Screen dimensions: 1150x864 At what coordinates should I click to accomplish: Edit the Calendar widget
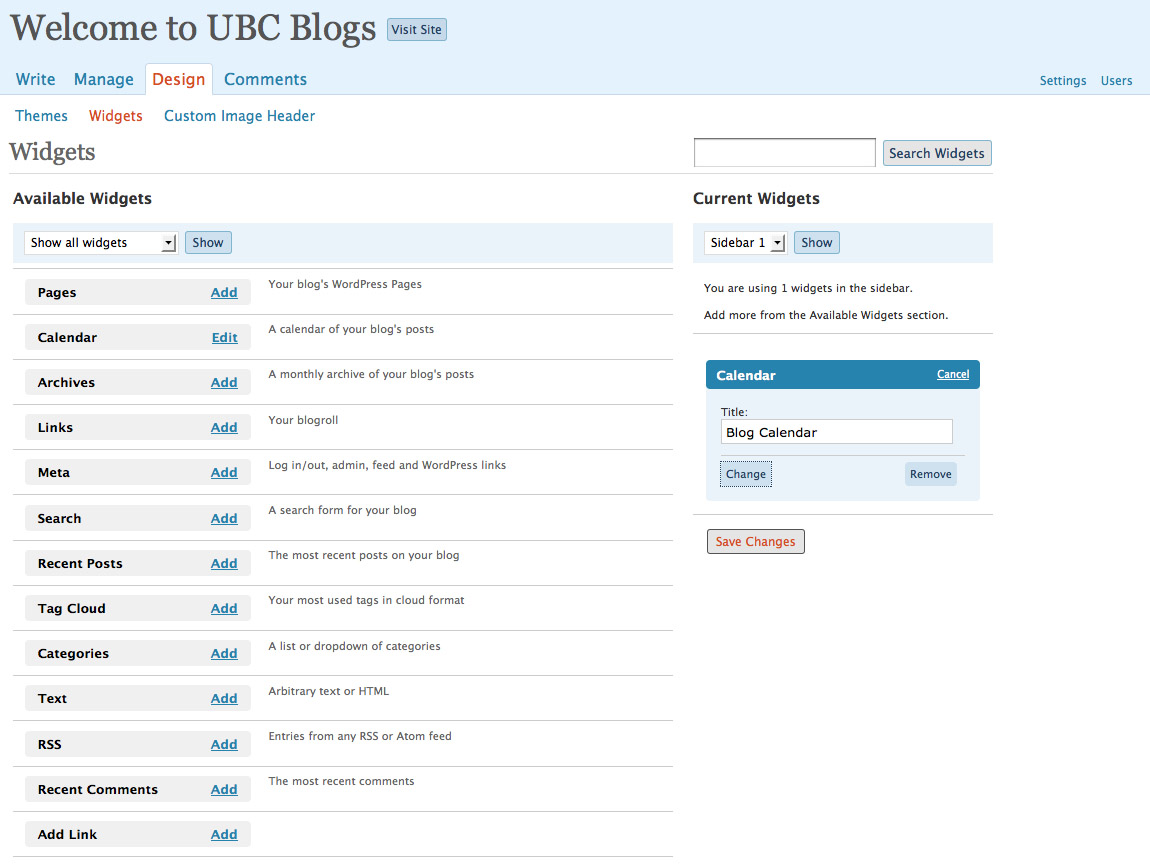(224, 337)
